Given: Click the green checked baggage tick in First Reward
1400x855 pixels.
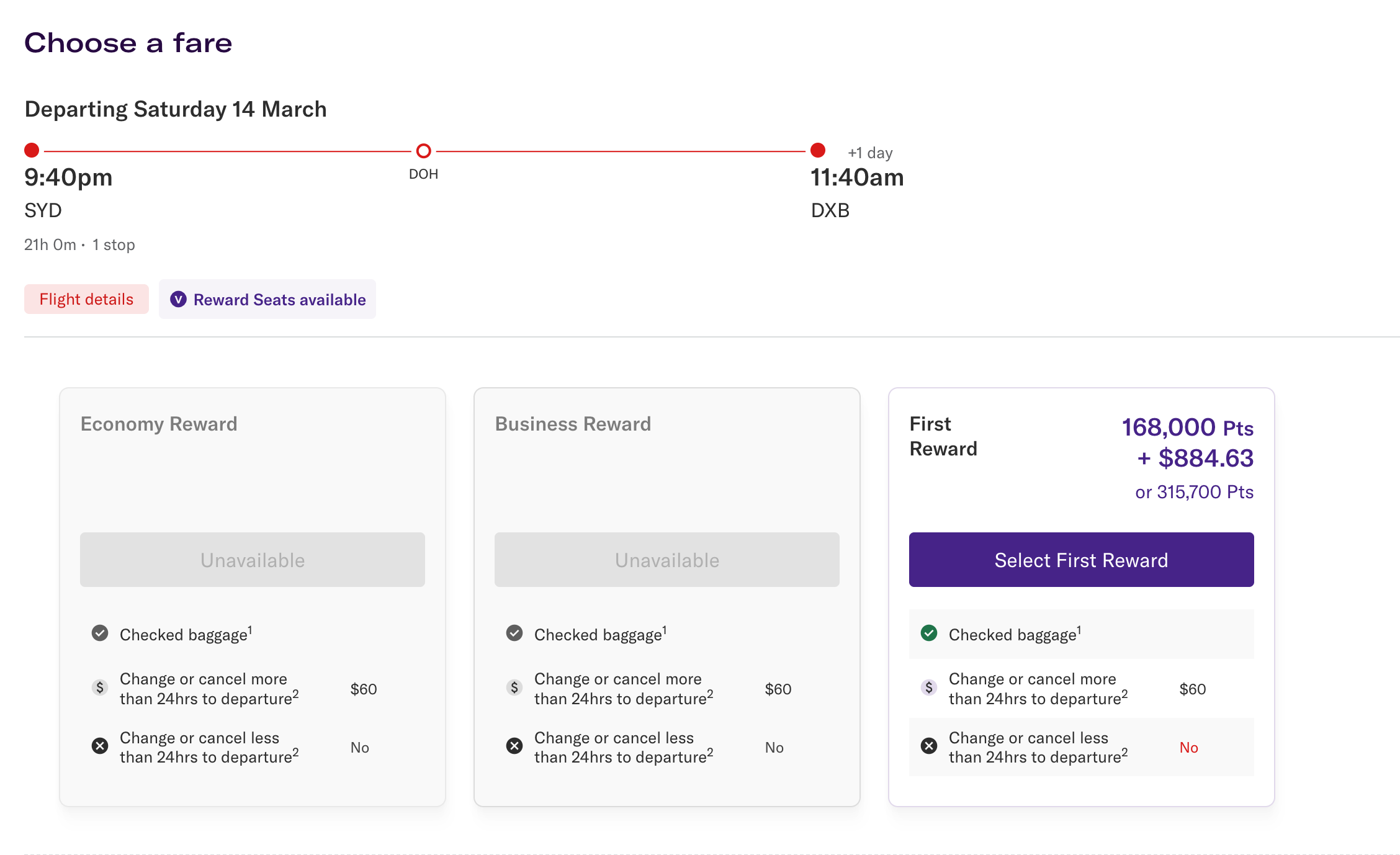Looking at the screenshot, I should pos(928,633).
